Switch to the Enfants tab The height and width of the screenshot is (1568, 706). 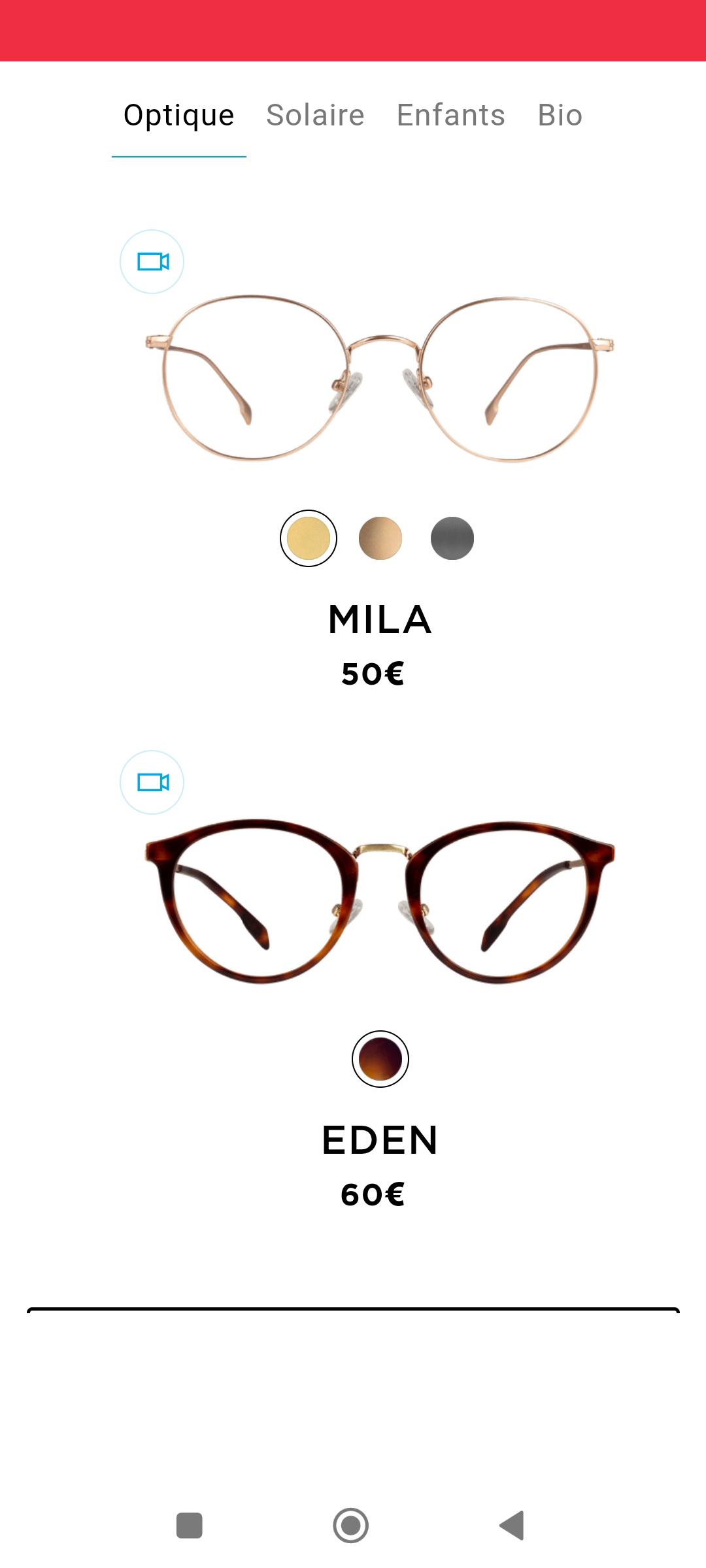pyautogui.click(x=451, y=116)
